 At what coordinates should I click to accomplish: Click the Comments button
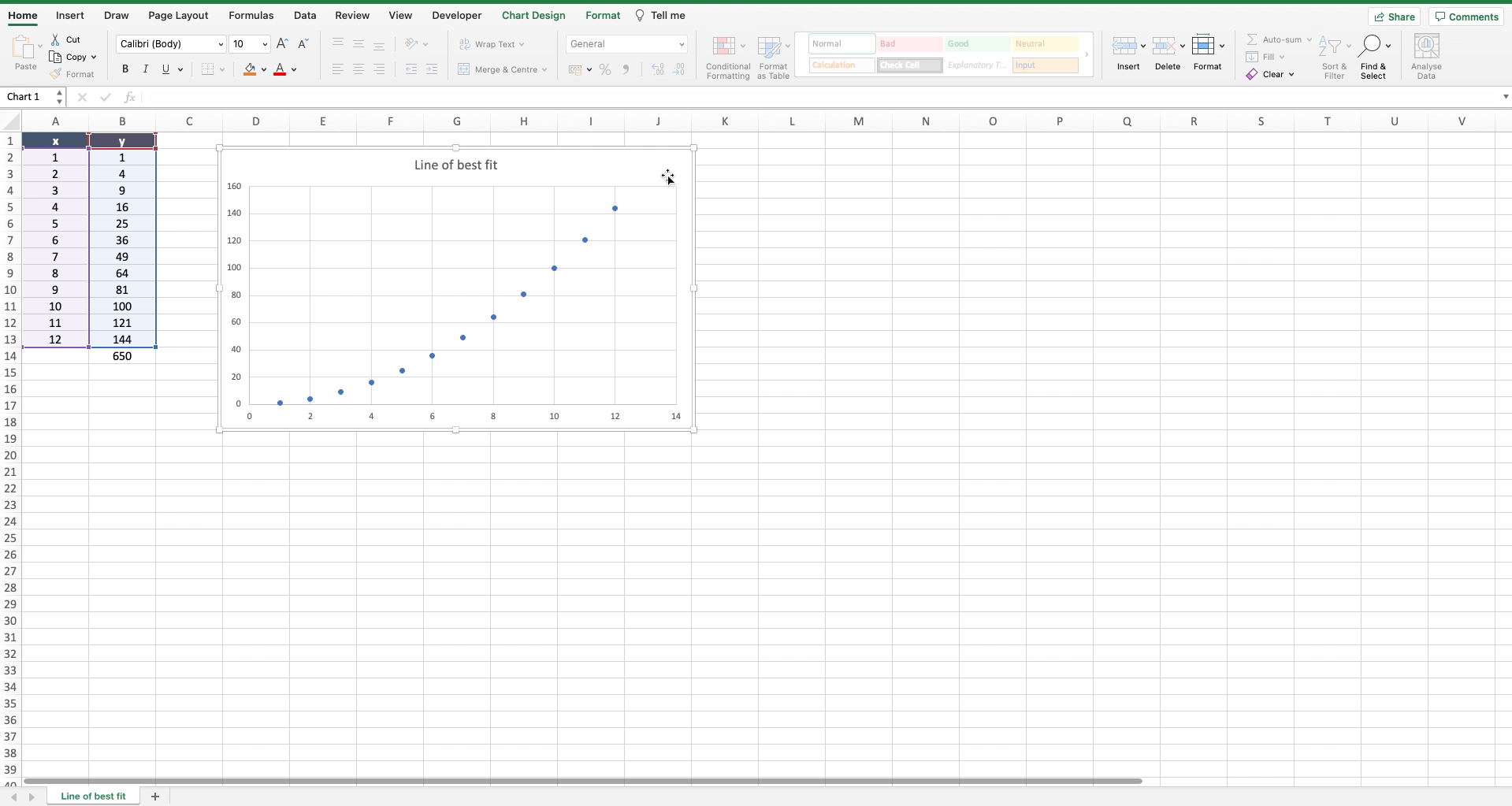pos(1465,16)
